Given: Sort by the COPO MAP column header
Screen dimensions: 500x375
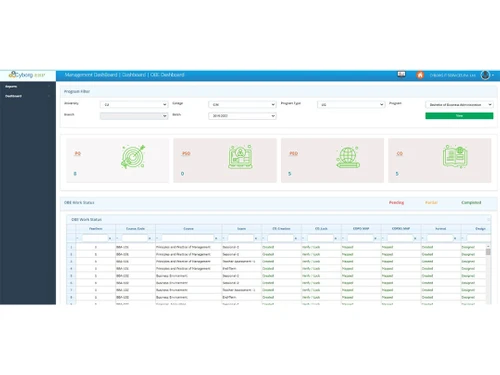Looking at the screenshot, I should pyautogui.click(x=361, y=229).
